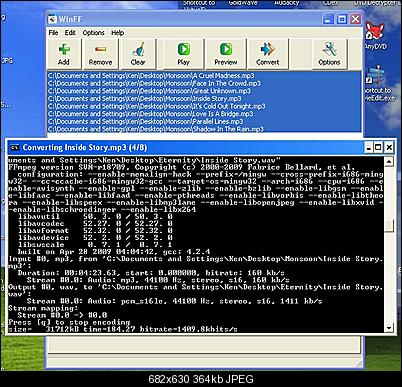Screen dimensions: 402x387
Task: Open the Edit menu in WinFF
Action: tap(70, 33)
